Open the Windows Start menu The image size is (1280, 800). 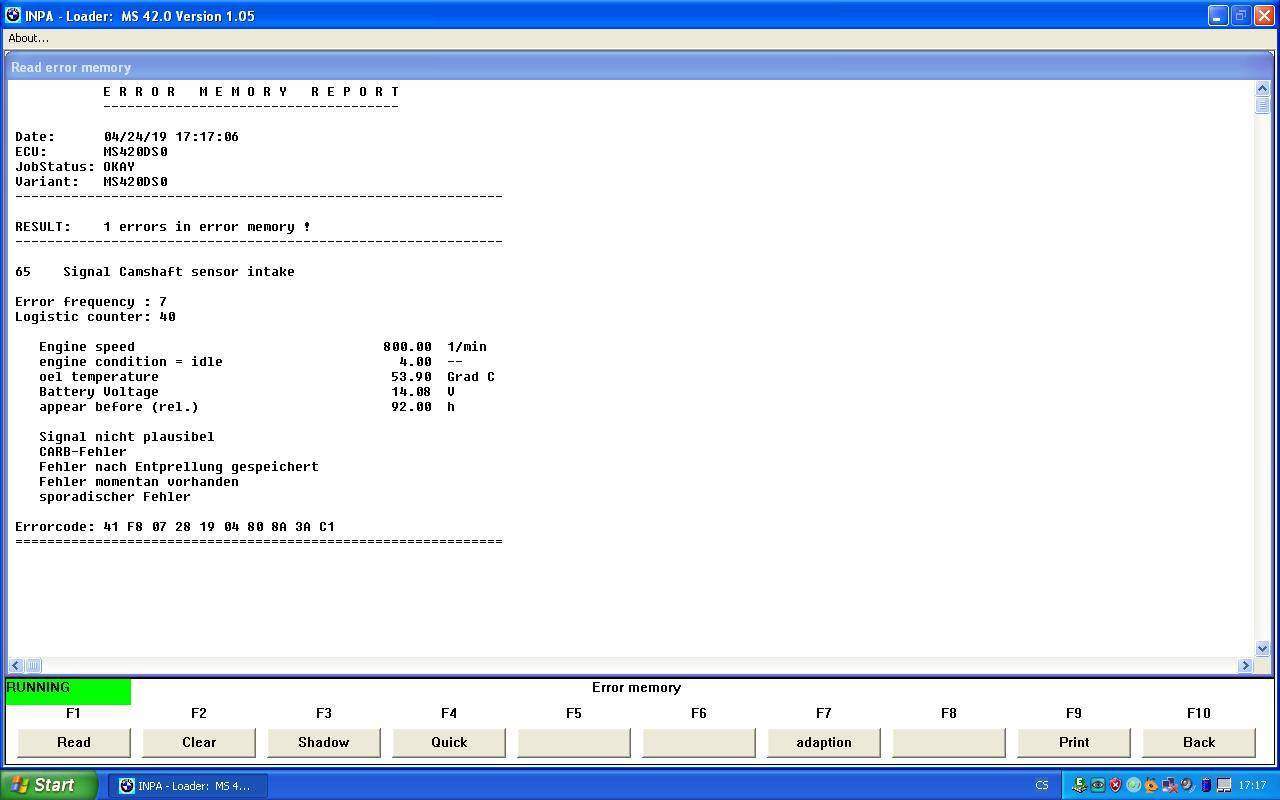(x=48, y=785)
